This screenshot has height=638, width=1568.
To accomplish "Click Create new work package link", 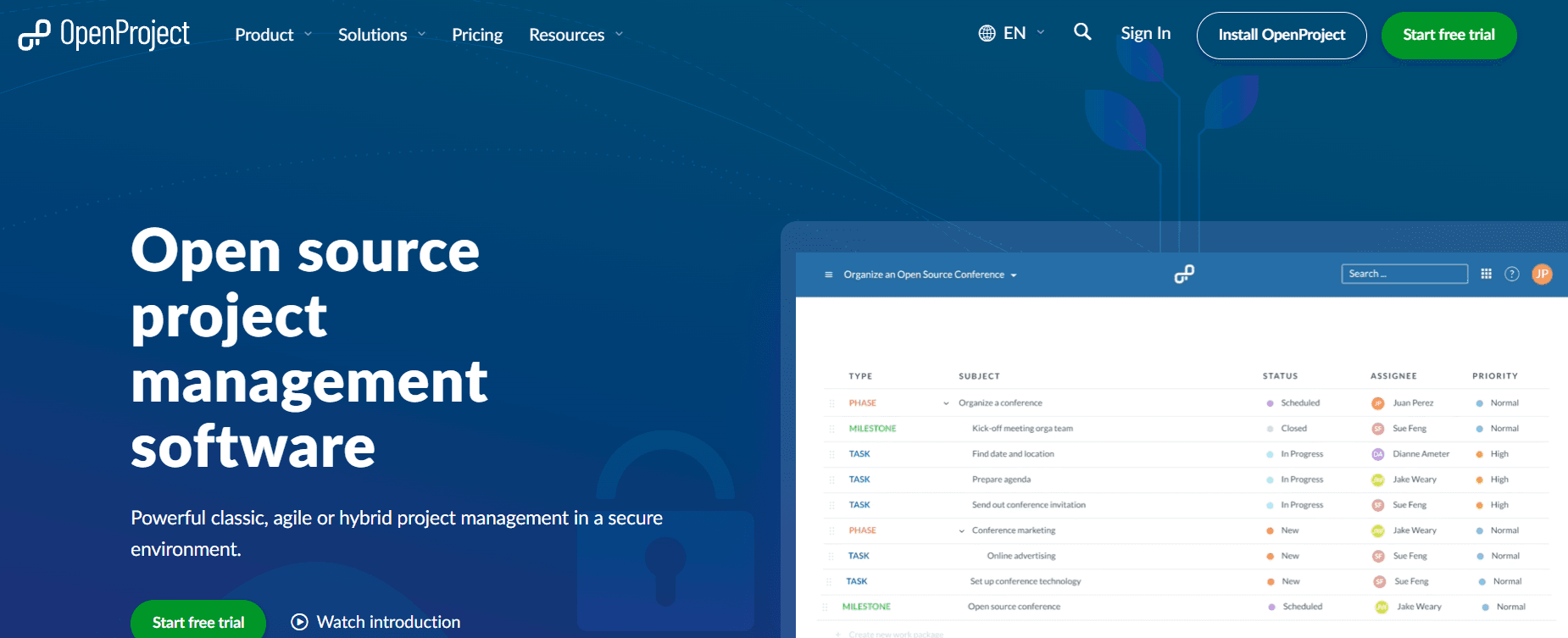I will pyautogui.click(x=889, y=634).
